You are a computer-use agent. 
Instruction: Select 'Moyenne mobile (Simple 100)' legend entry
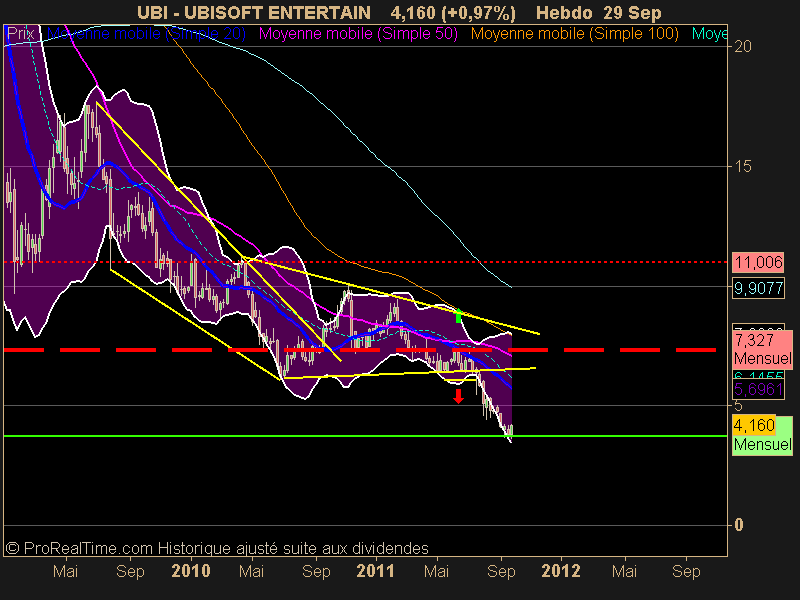coord(574,34)
